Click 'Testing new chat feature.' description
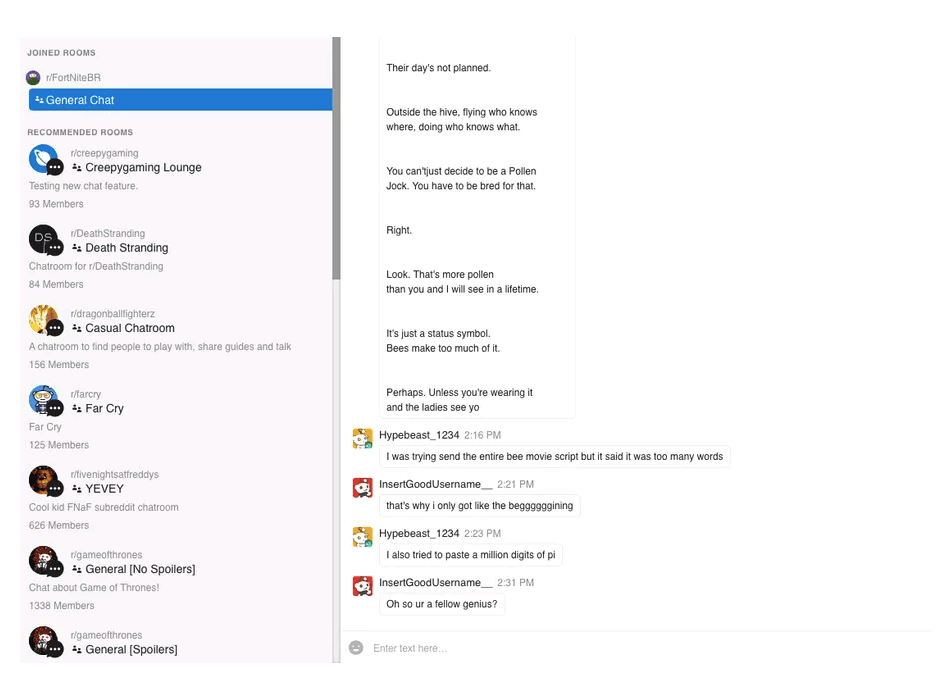Image resolution: width=950 pixels, height=700 pixels. (x=84, y=186)
